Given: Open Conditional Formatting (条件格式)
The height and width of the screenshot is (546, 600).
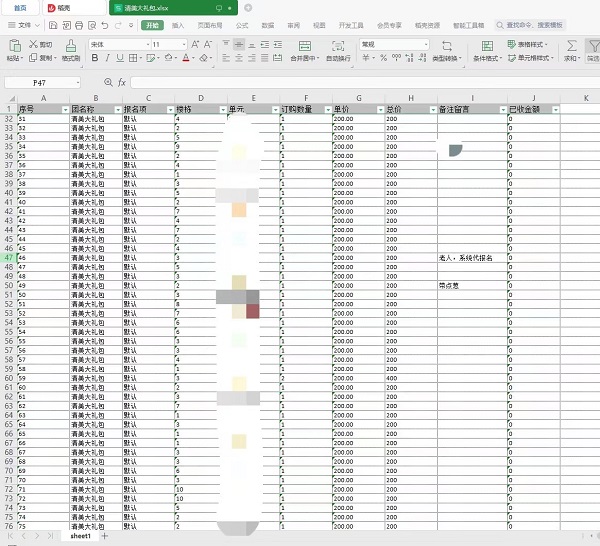Looking at the screenshot, I should point(487,50).
